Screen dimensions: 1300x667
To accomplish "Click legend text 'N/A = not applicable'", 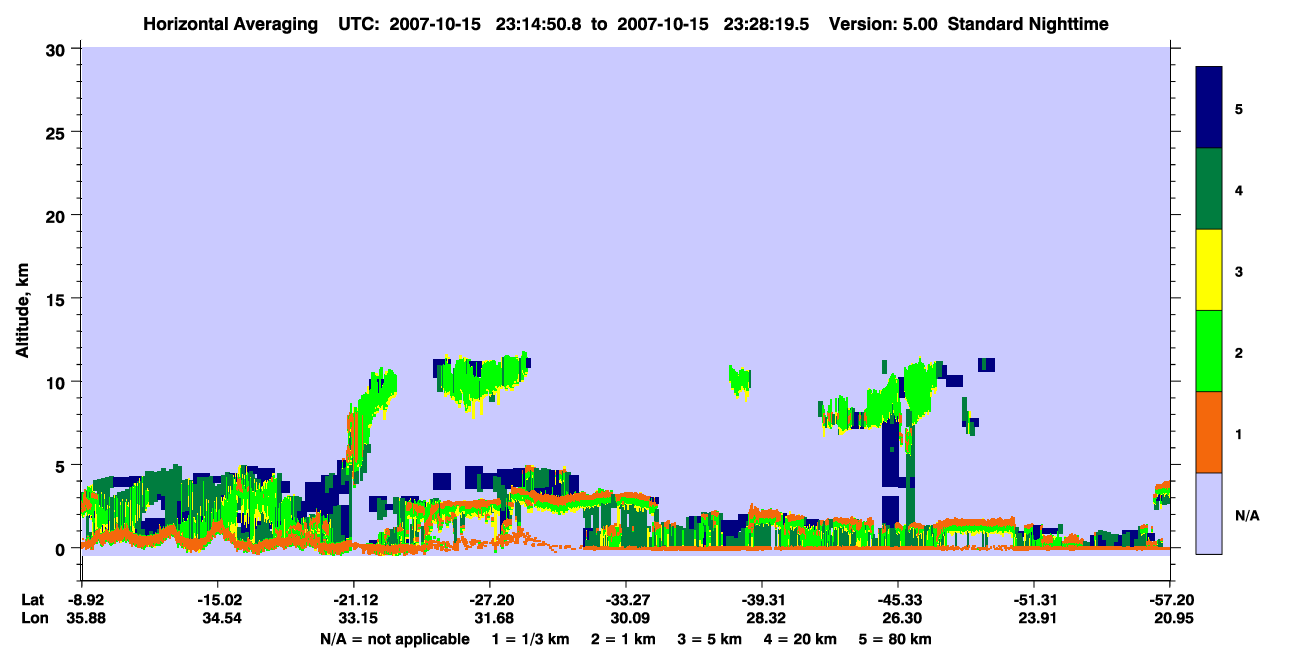I will 394,639.
